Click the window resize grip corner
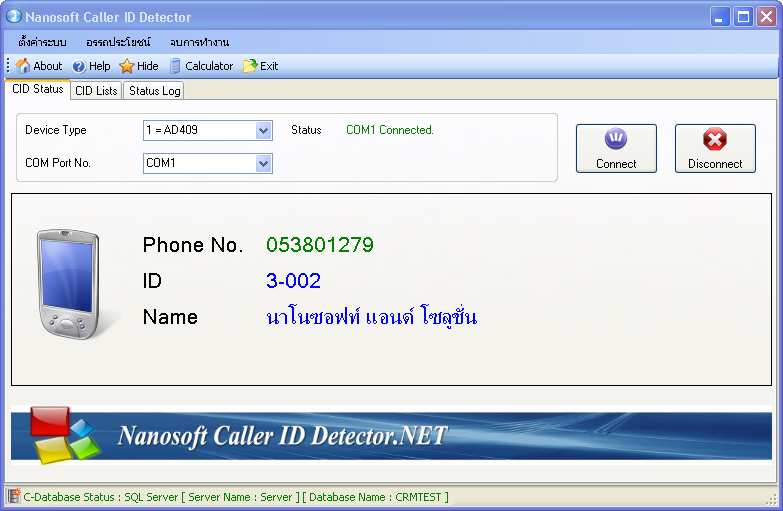Screen dimensions: 783x511 click(774, 500)
